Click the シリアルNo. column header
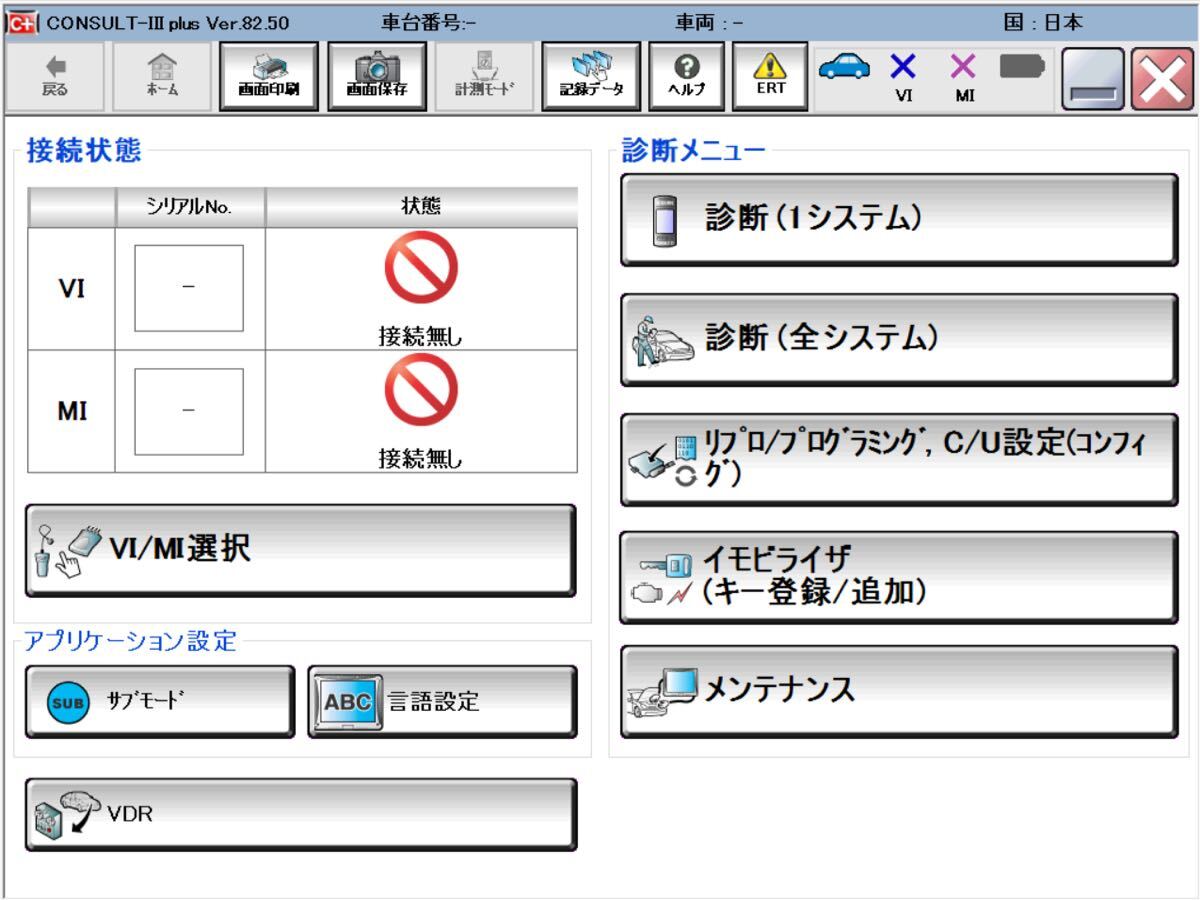This screenshot has height=900, width=1200. (189, 207)
